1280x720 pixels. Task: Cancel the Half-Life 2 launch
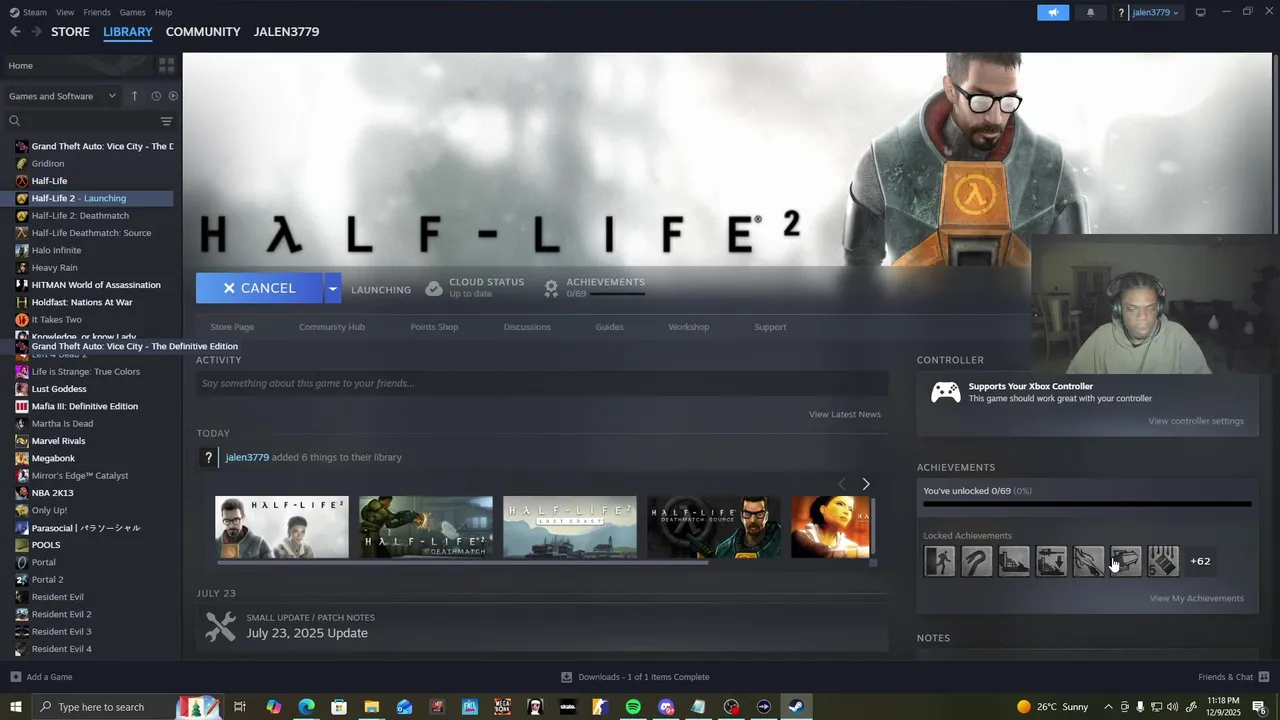click(259, 288)
